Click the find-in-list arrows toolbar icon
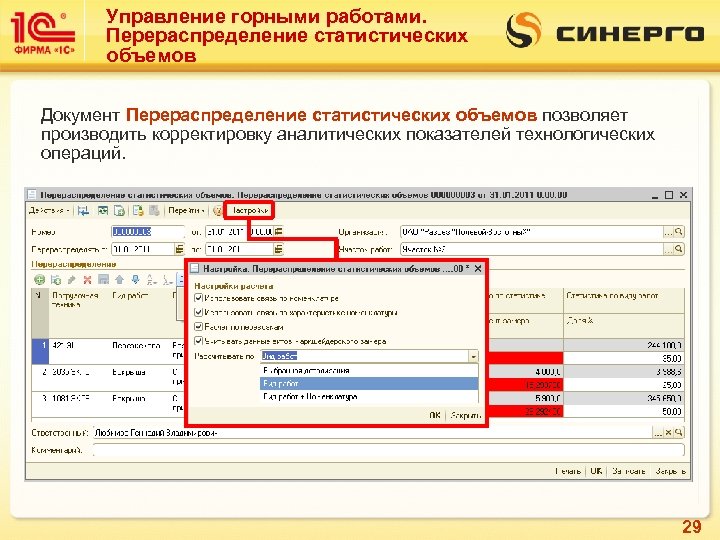The image size is (720, 540). [x=83, y=211]
